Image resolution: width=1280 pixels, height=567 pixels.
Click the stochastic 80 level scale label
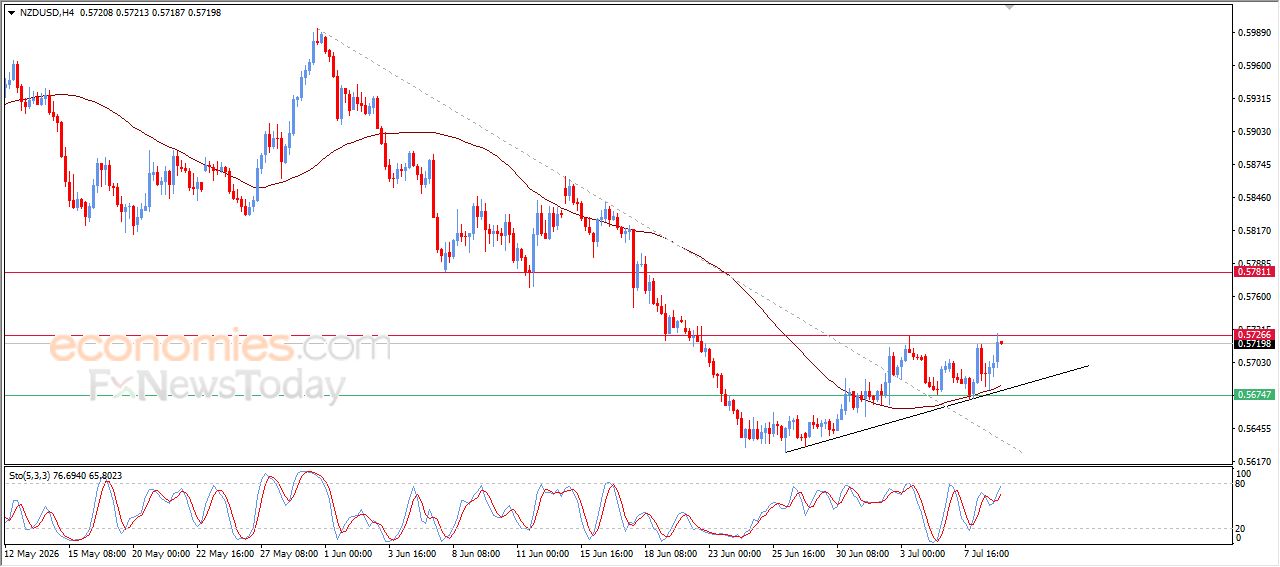tap(1243, 484)
